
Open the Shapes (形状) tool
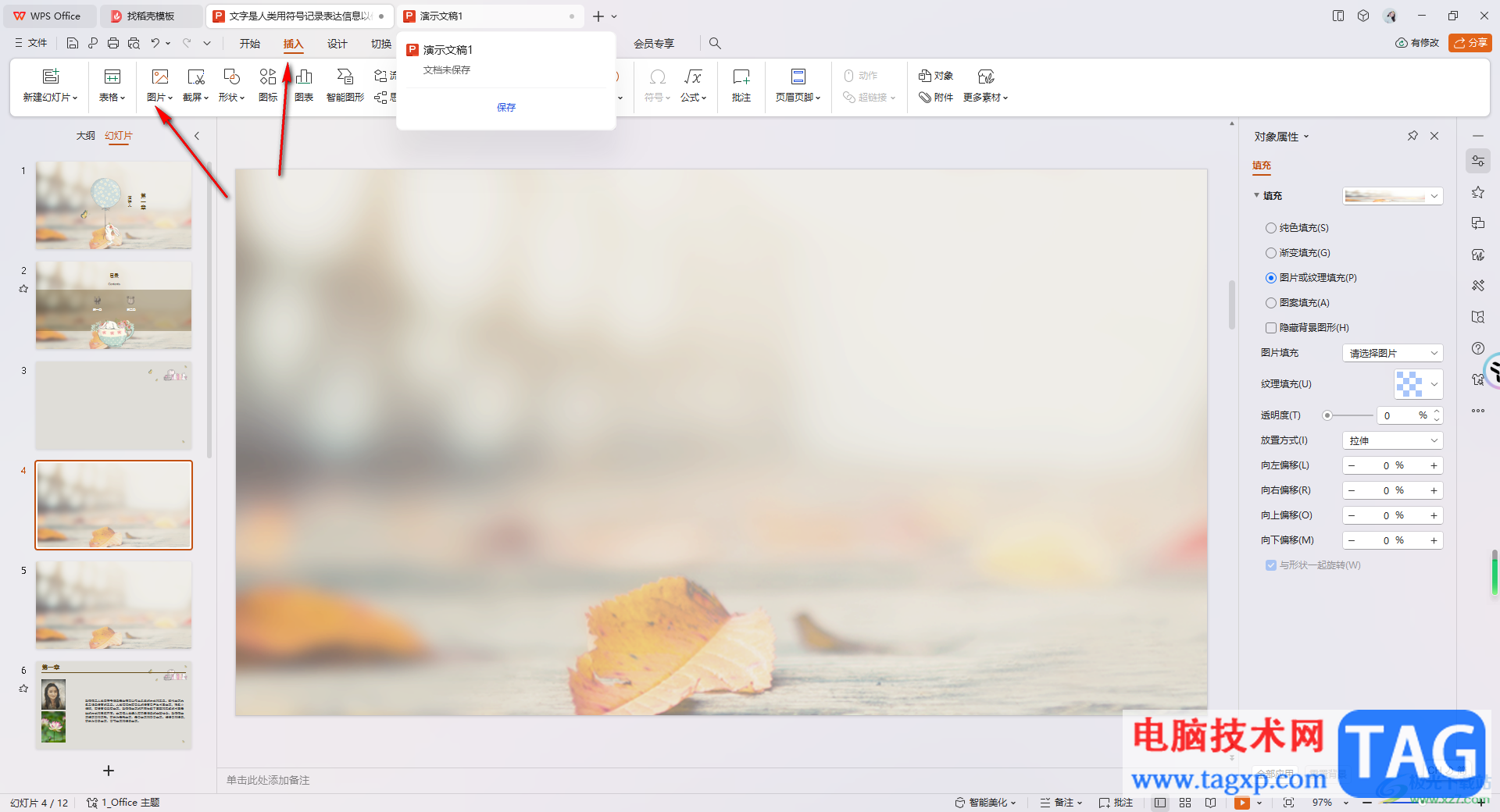(232, 84)
